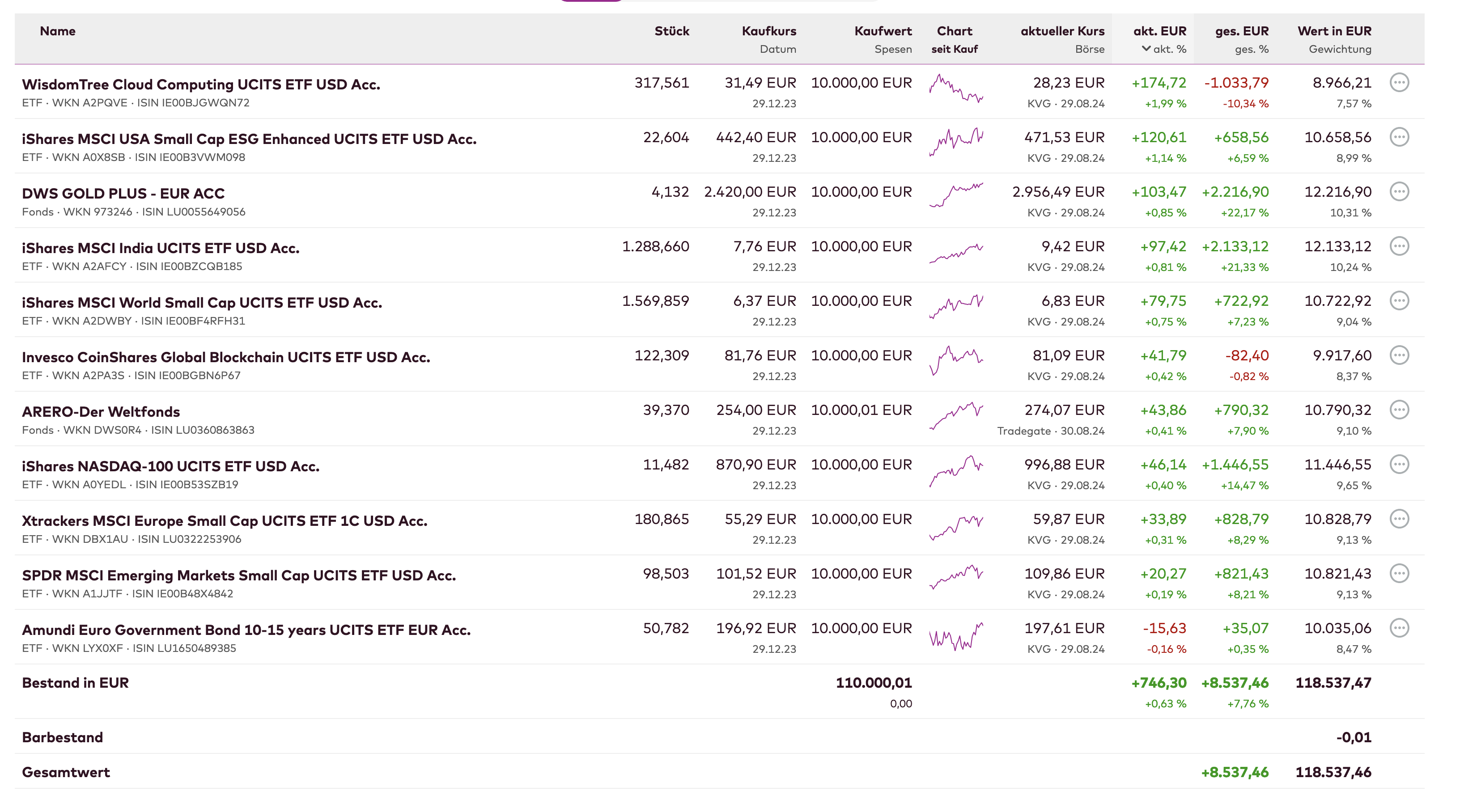Click the iShares MSCI World Small Cap chart
Viewport: 1460px width, 812px height.
coord(956,306)
